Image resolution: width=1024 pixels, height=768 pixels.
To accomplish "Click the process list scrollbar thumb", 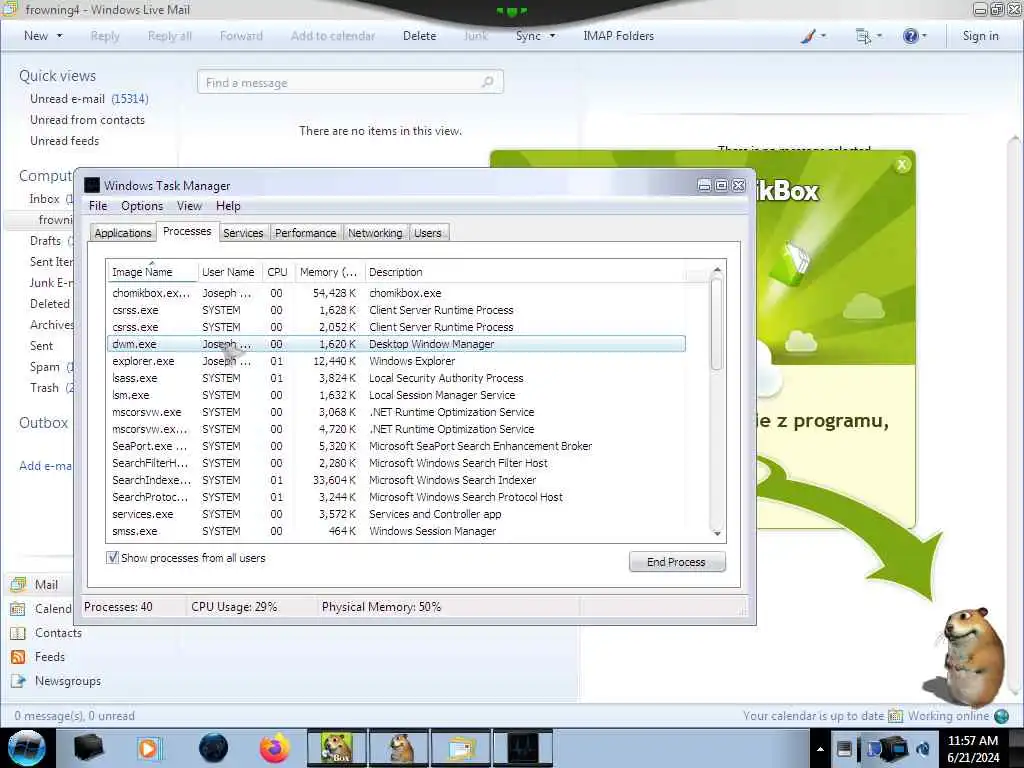I will click(x=716, y=324).
